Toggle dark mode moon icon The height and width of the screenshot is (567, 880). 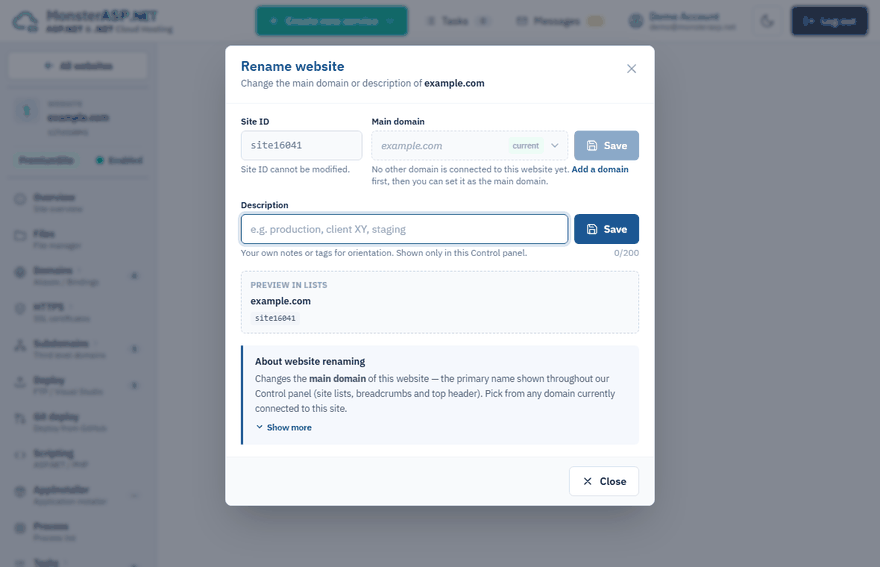pos(767,21)
